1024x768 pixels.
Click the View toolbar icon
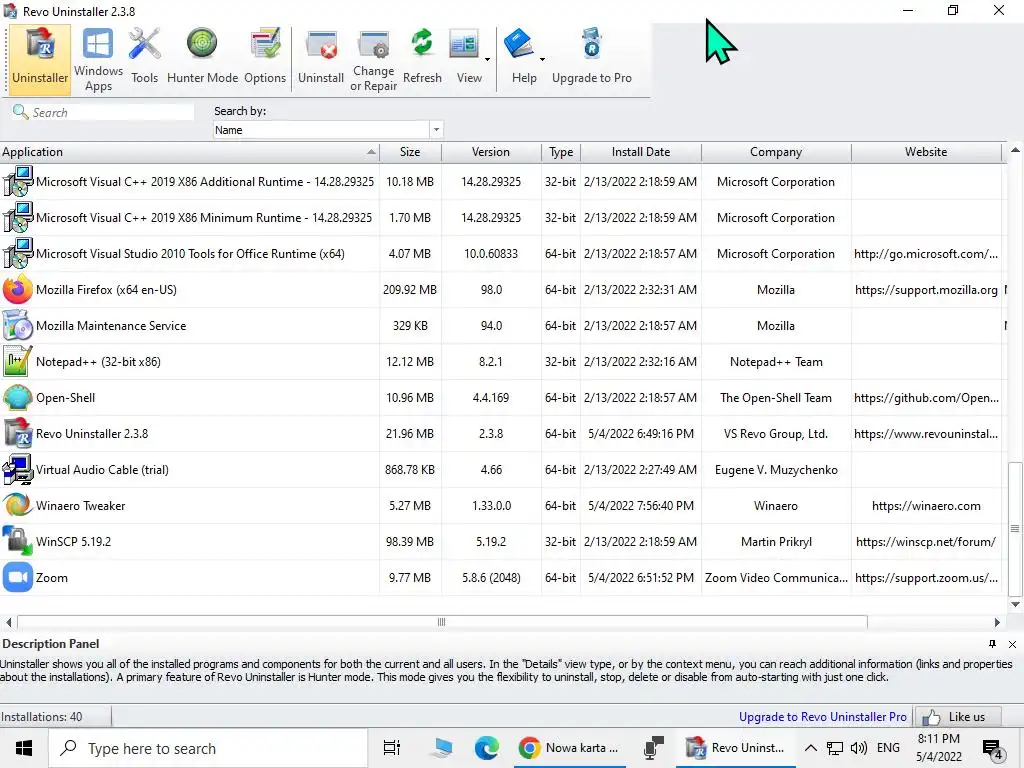point(464,46)
